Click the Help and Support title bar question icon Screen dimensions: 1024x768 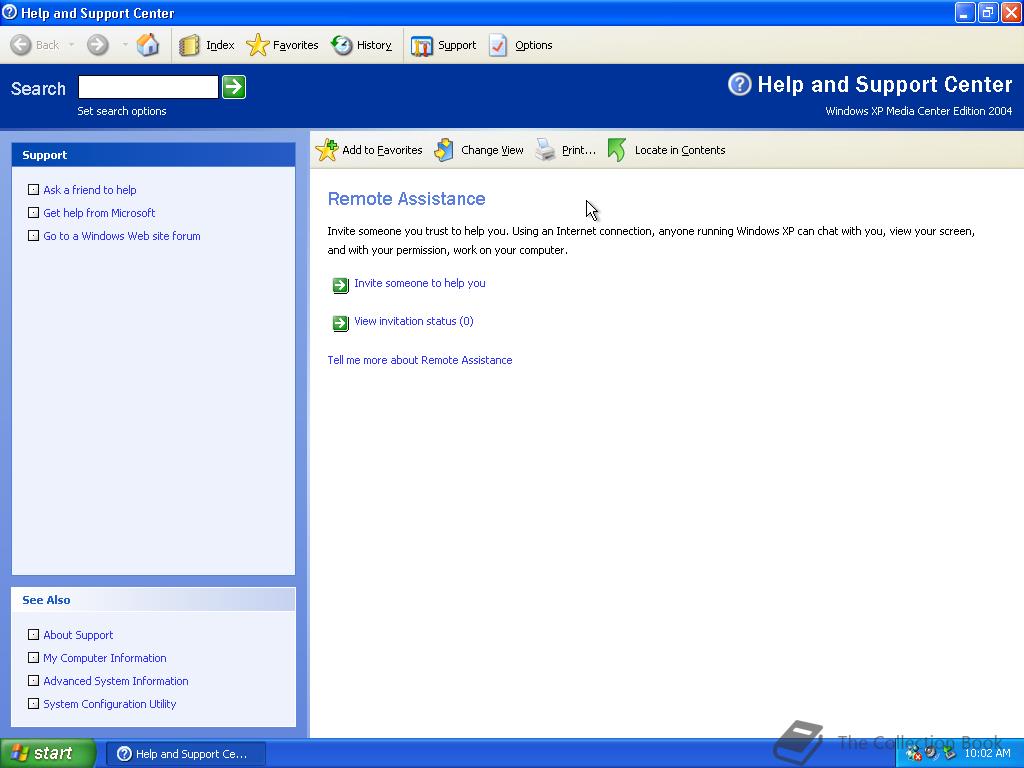[10, 12]
